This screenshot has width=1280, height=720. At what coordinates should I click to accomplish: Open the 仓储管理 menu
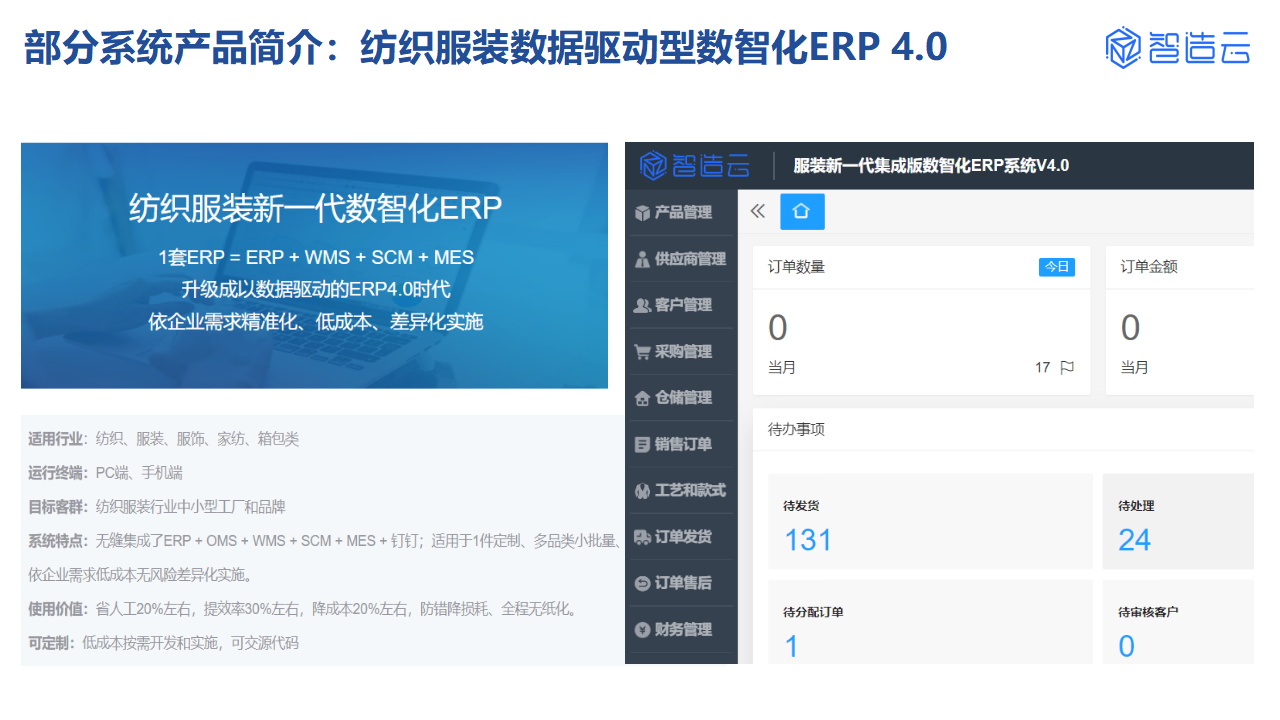coord(682,398)
